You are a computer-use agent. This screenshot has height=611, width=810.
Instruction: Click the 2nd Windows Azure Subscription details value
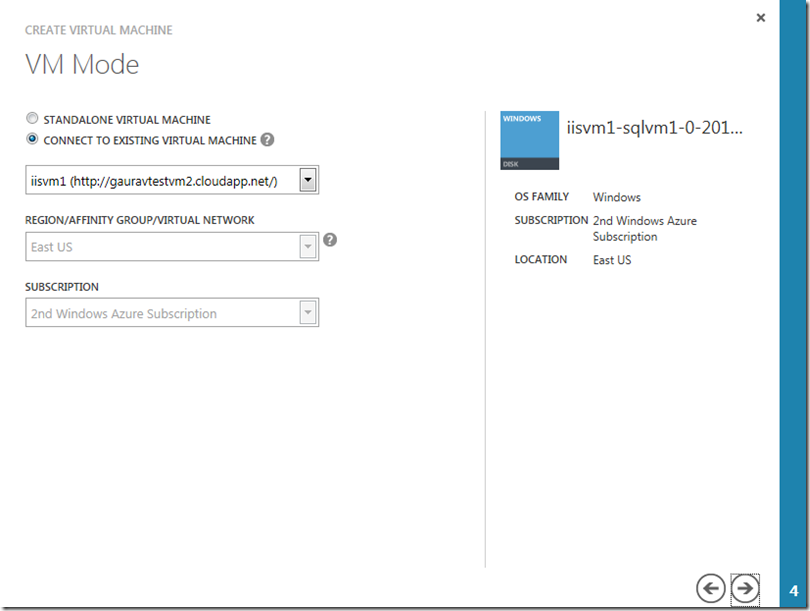pyautogui.click(x=644, y=228)
